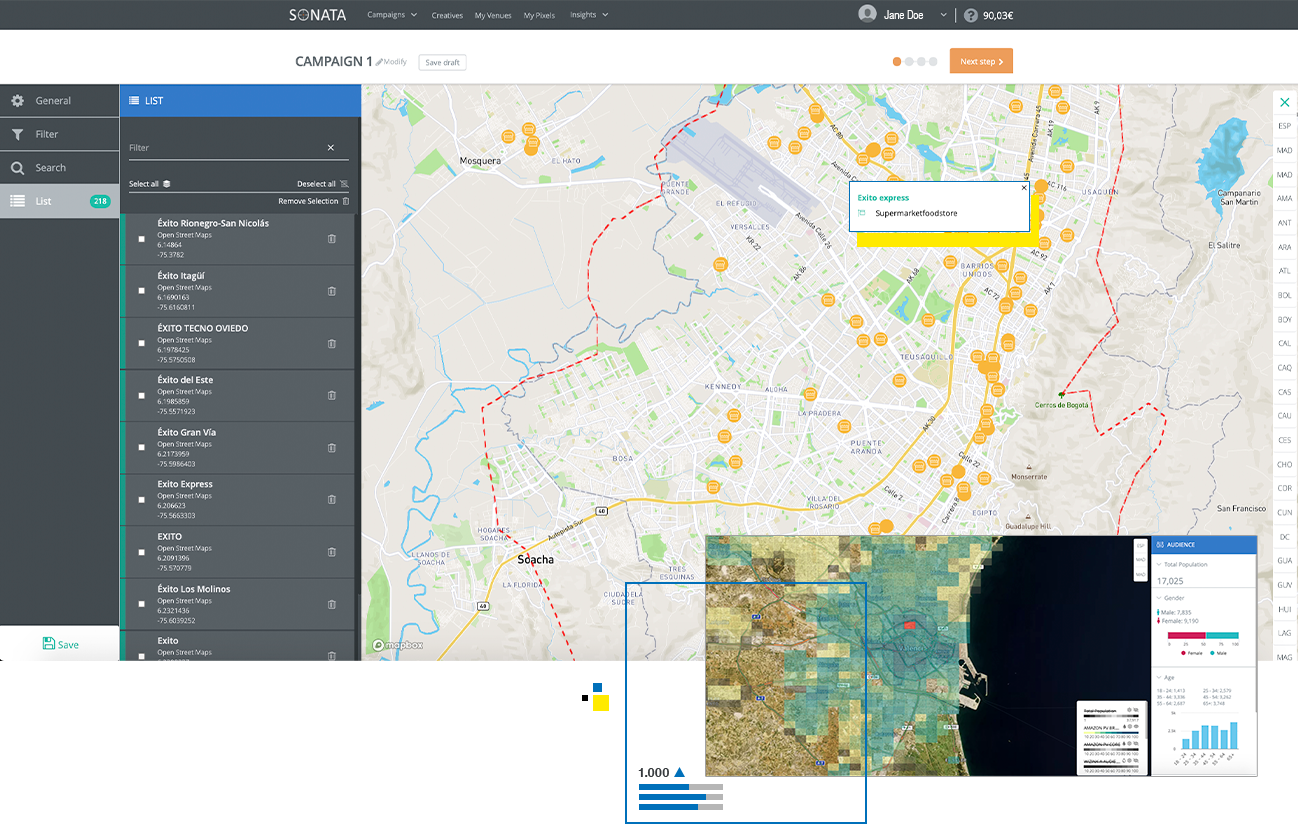Delete Éxito Los Molinos with its trash icon
Image resolution: width=1298 pixels, height=824 pixels.
(332, 605)
